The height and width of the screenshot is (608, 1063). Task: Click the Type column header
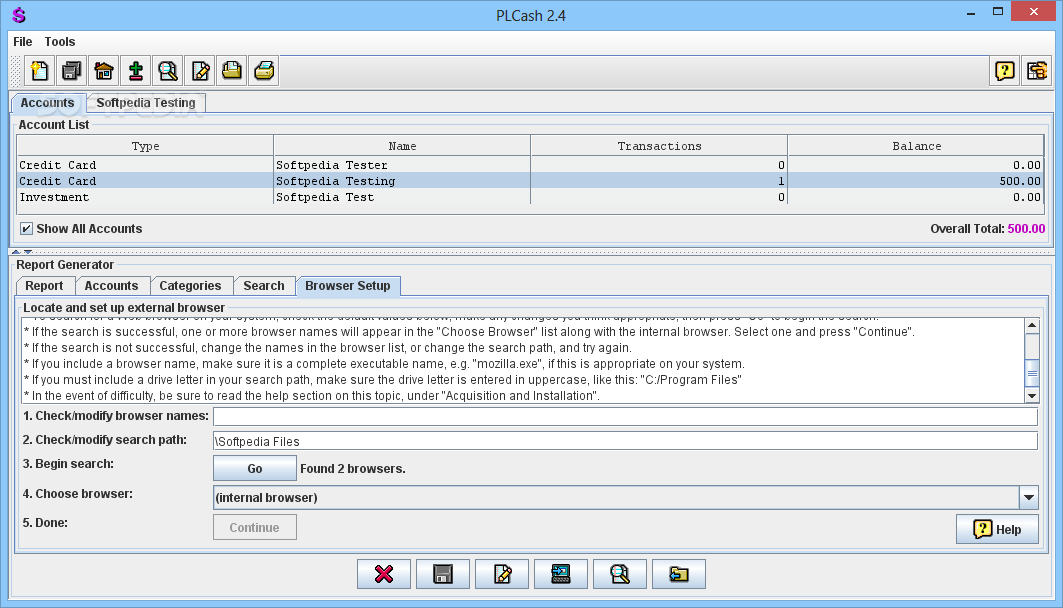coord(145,146)
